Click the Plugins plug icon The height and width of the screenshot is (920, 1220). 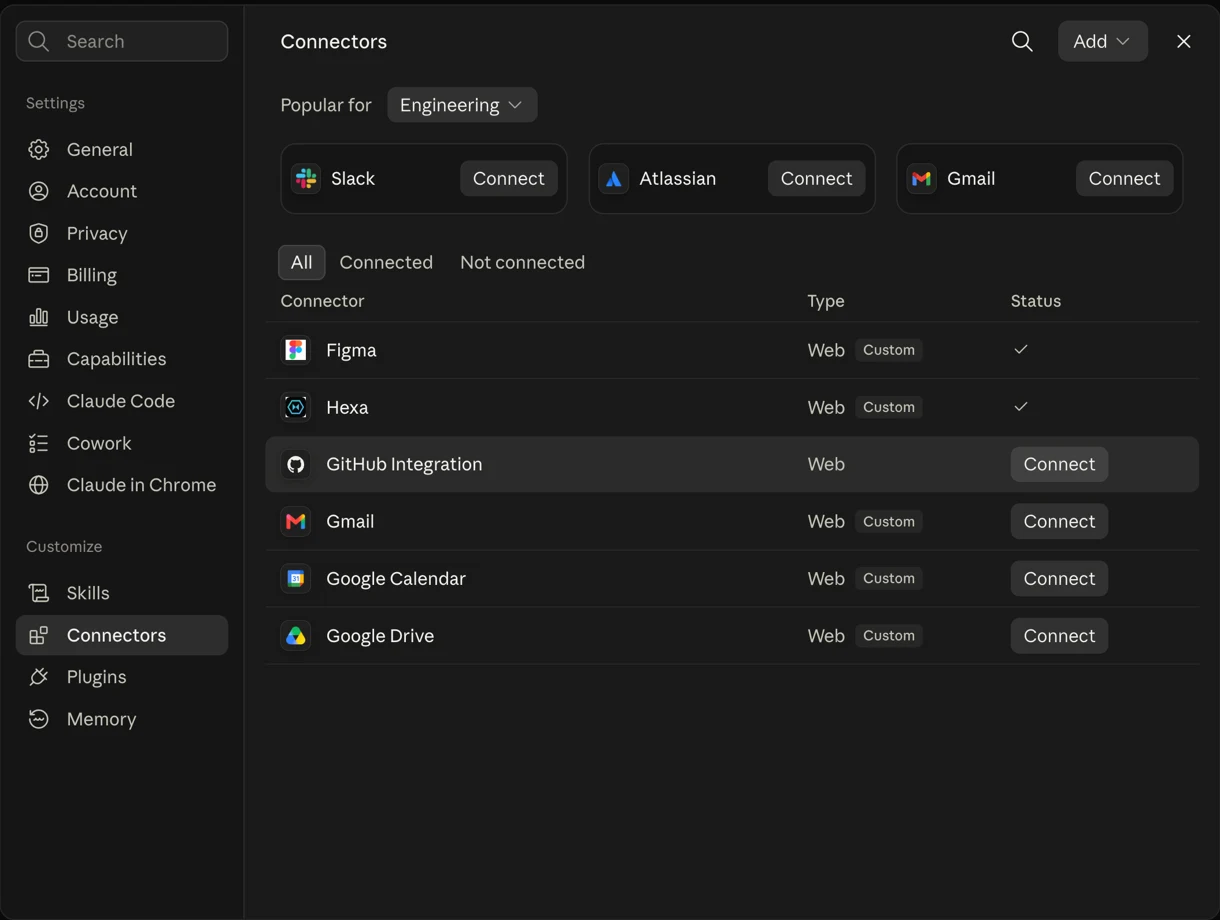point(39,677)
